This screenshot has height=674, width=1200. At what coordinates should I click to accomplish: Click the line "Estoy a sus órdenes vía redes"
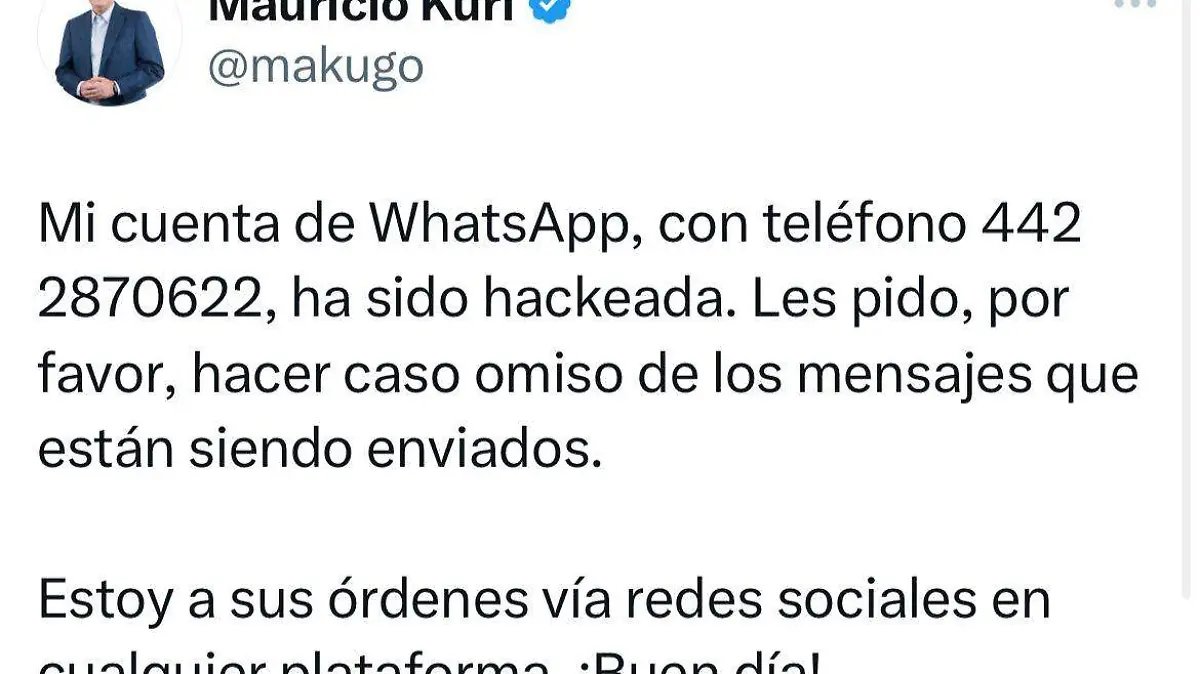544,600
